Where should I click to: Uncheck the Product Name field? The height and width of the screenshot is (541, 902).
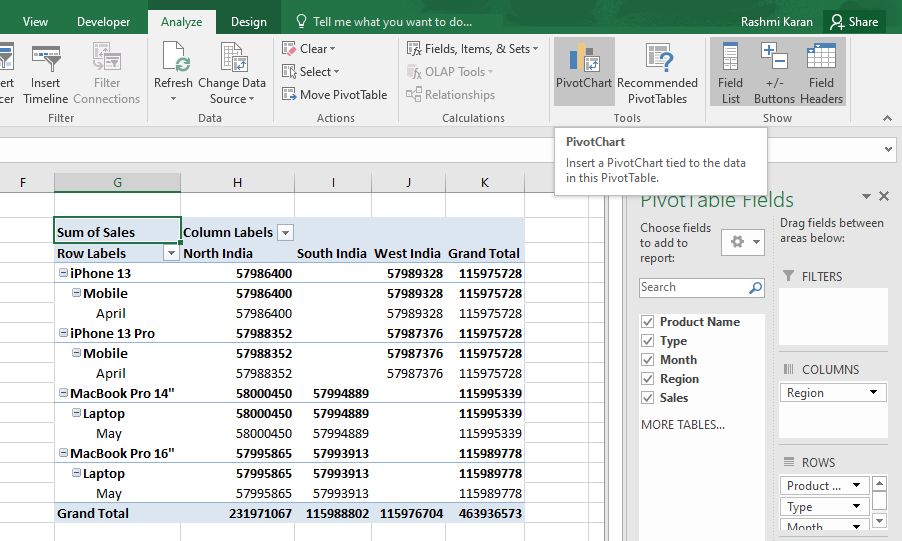click(648, 322)
